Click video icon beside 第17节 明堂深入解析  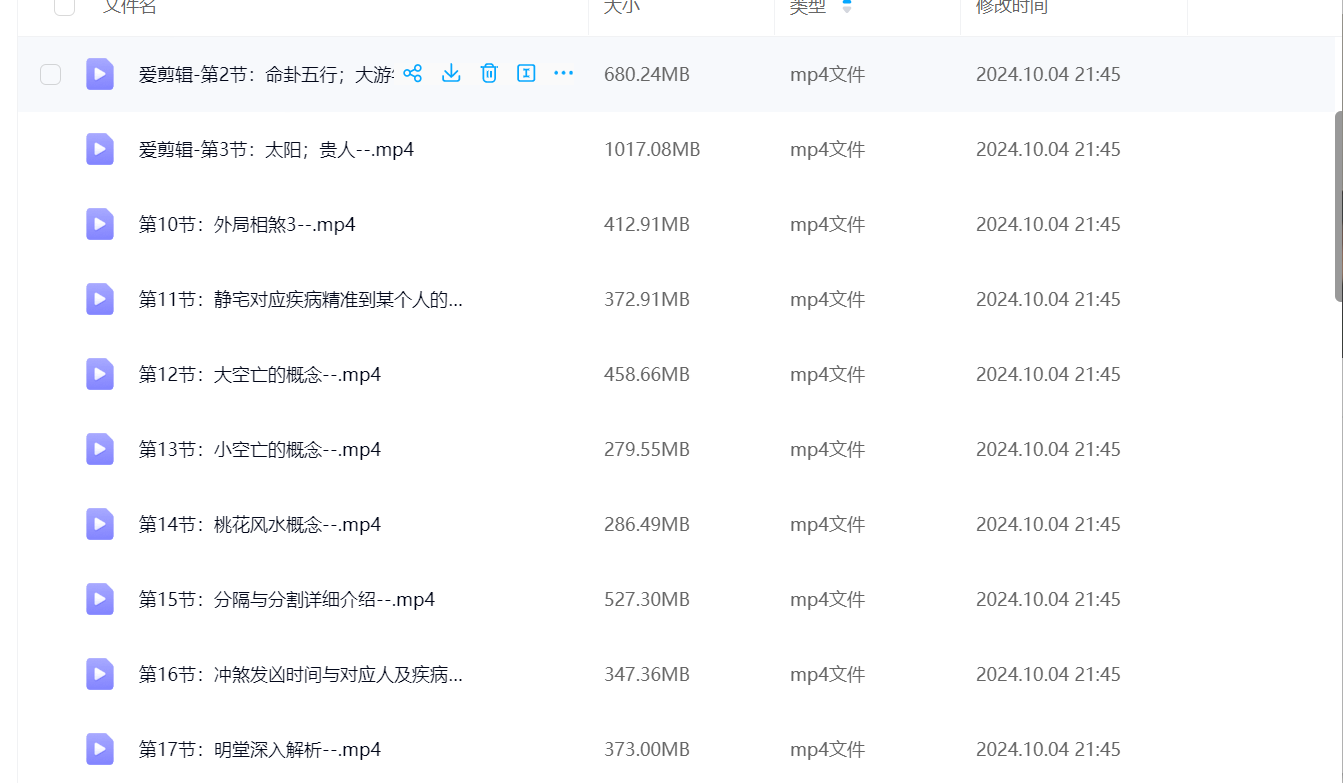(x=100, y=749)
